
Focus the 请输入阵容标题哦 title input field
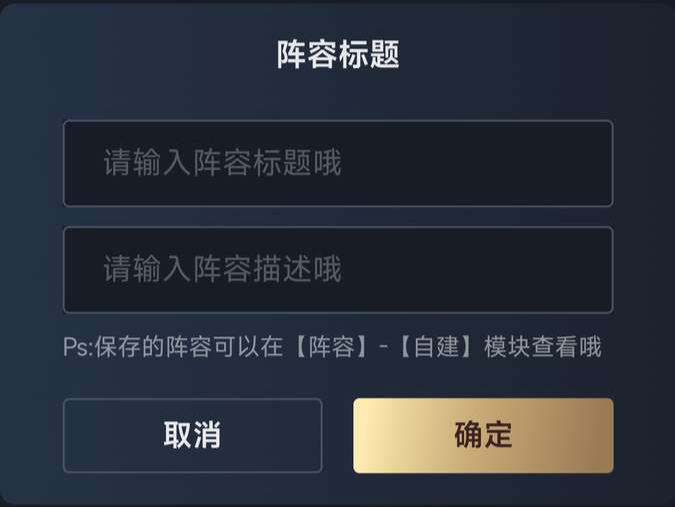click(338, 163)
